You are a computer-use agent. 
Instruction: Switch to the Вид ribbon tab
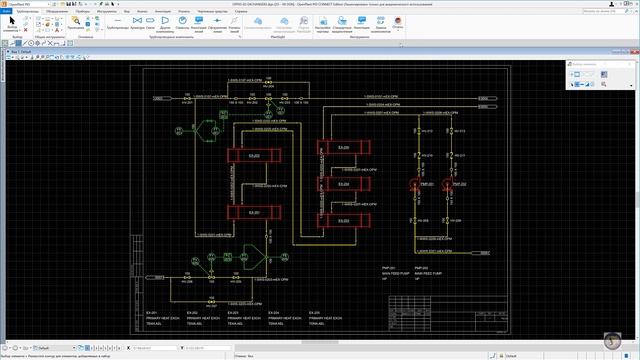pyautogui.click(x=127, y=11)
